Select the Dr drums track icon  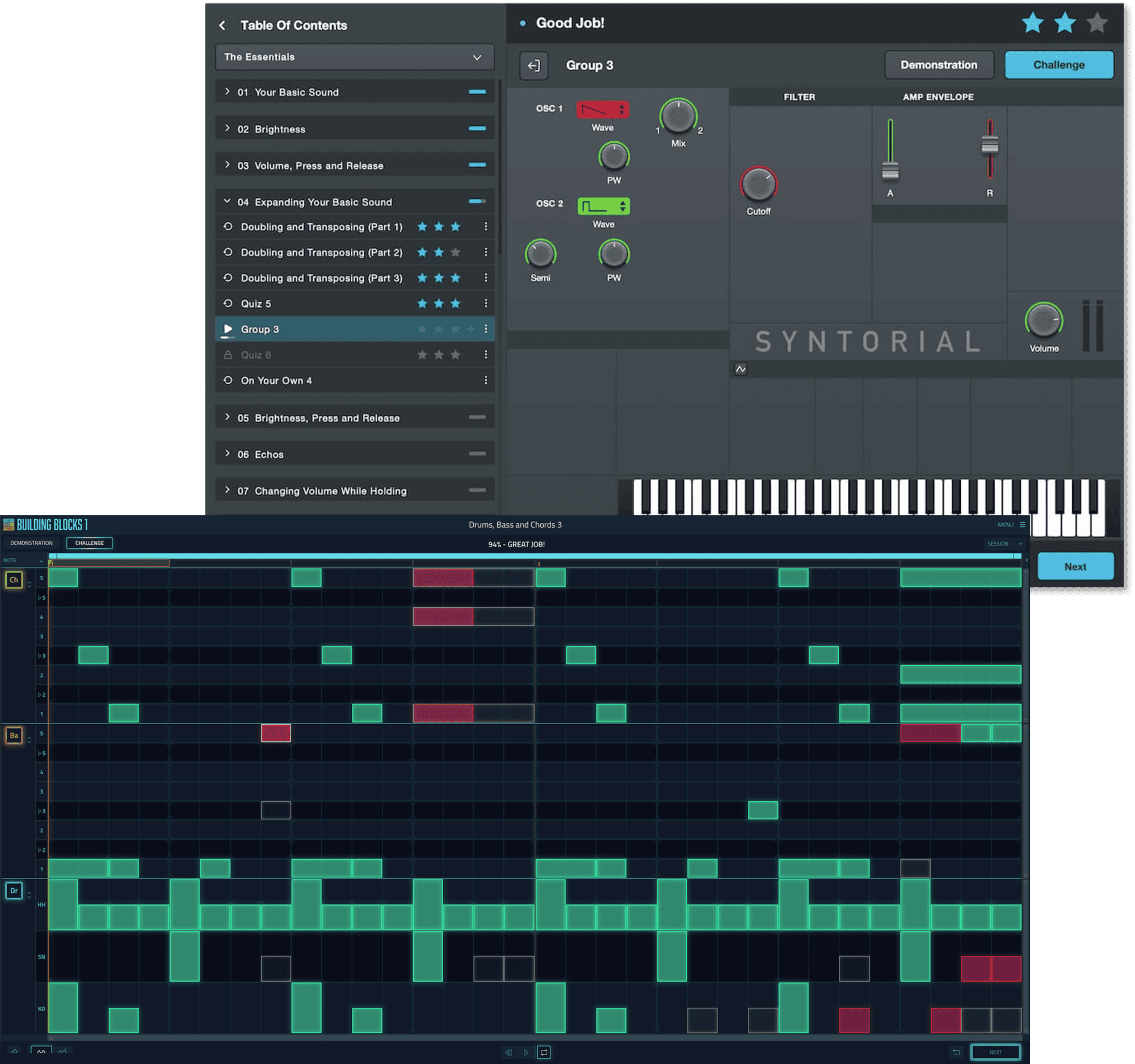(14, 890)
